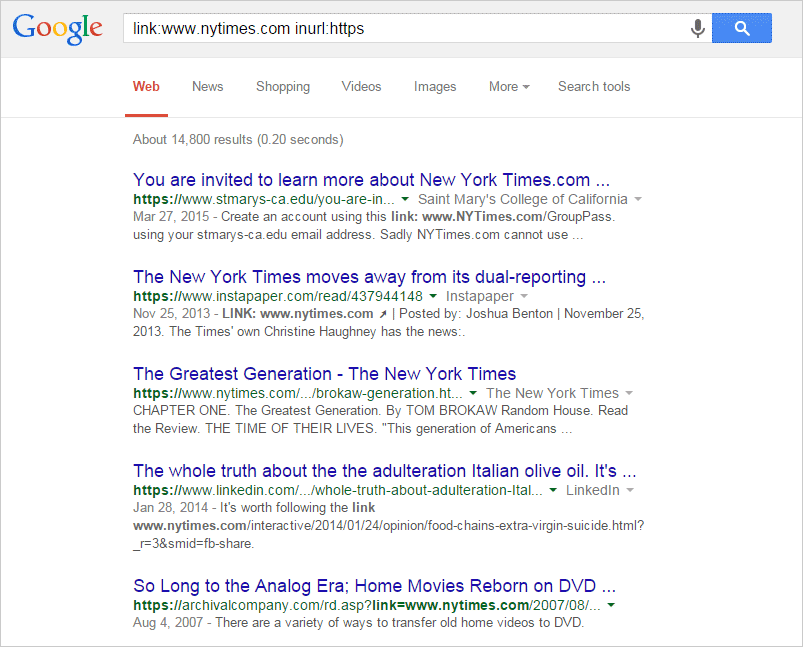Click the 'Mar 27, 2015' snippet date
The width and height of the screenshot is (803, 647).
171,217
